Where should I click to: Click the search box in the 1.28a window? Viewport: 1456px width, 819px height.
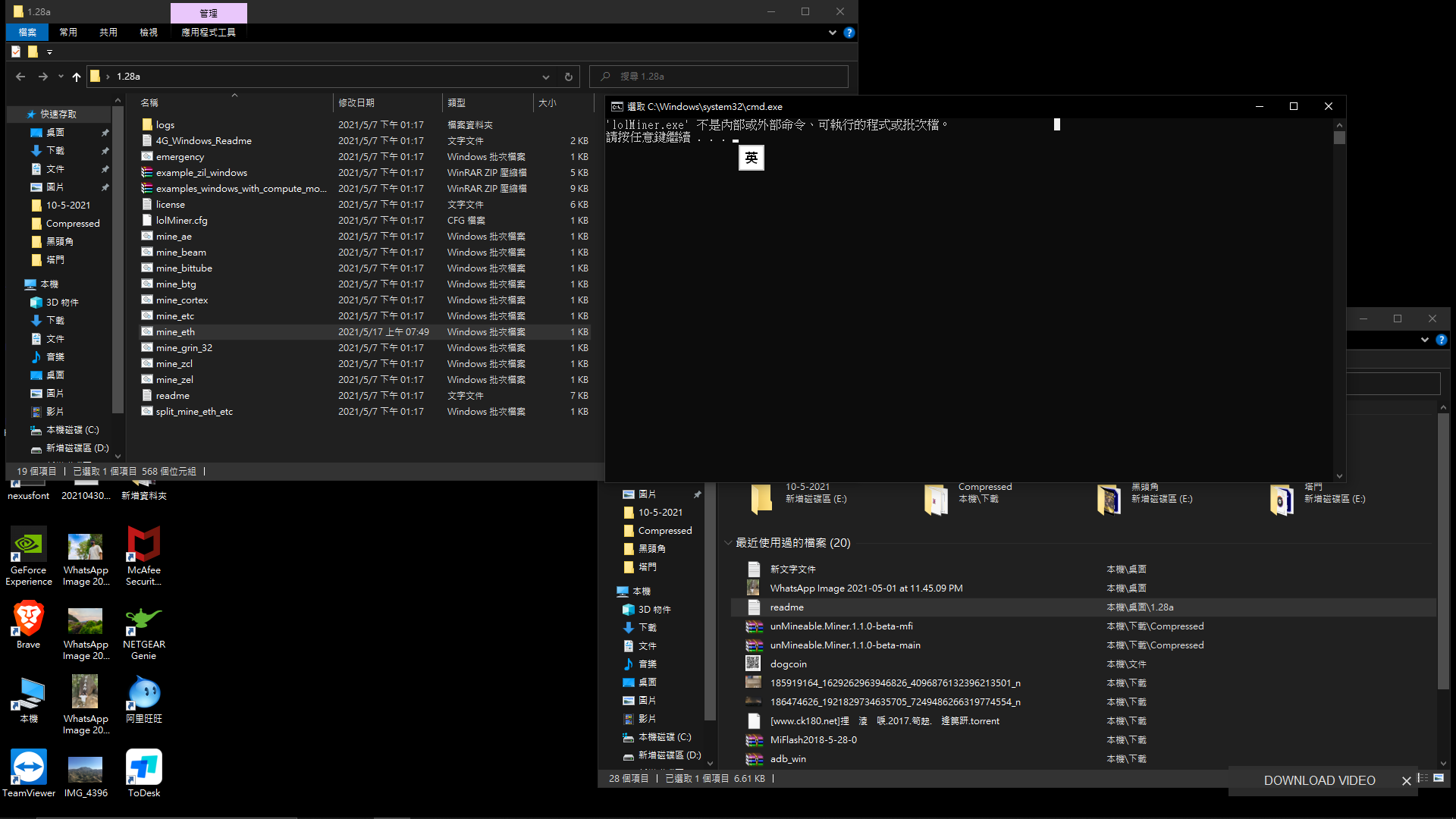point(719,77)
